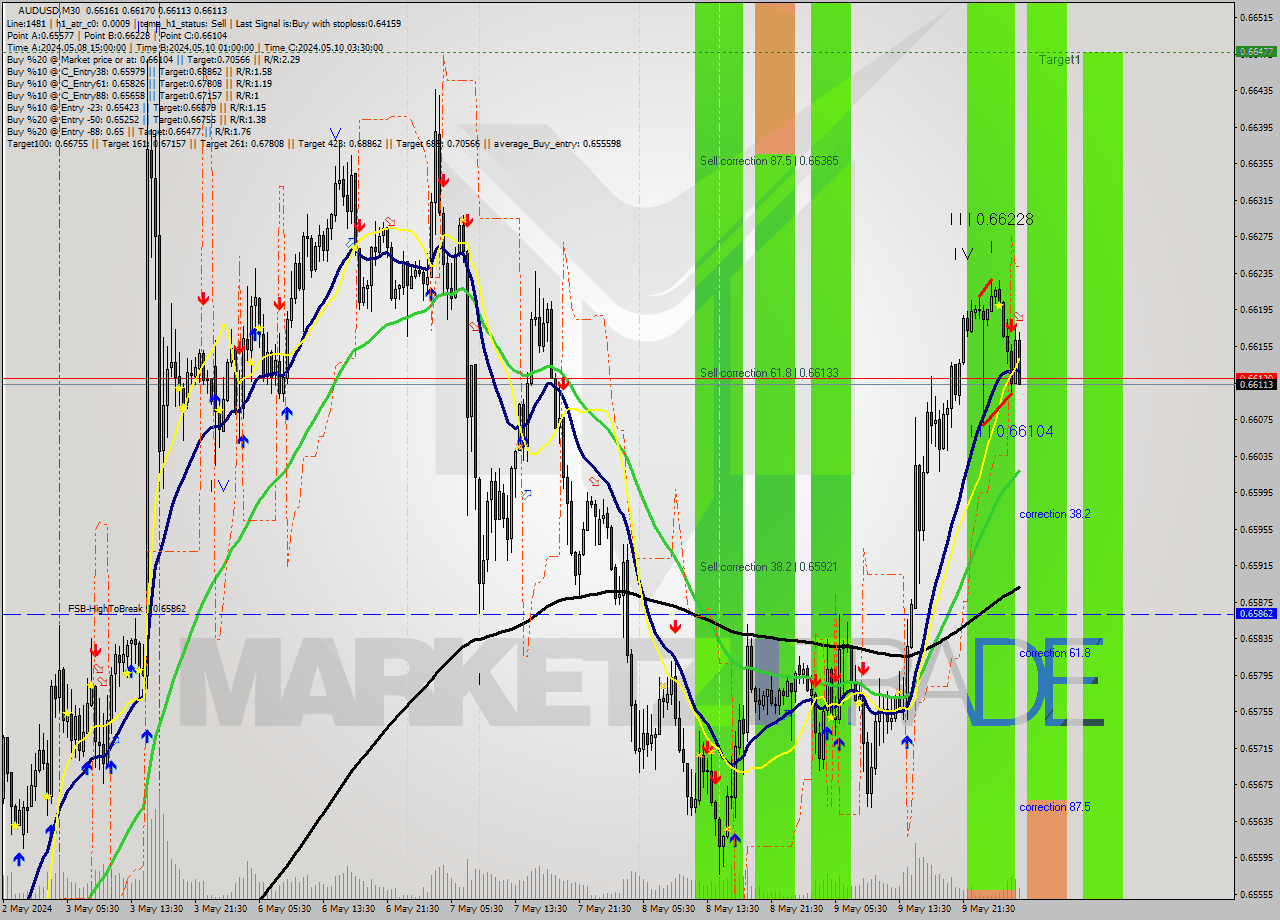
Task: Click the '8 May 21:30' time axis label
Action: point(797,909)
